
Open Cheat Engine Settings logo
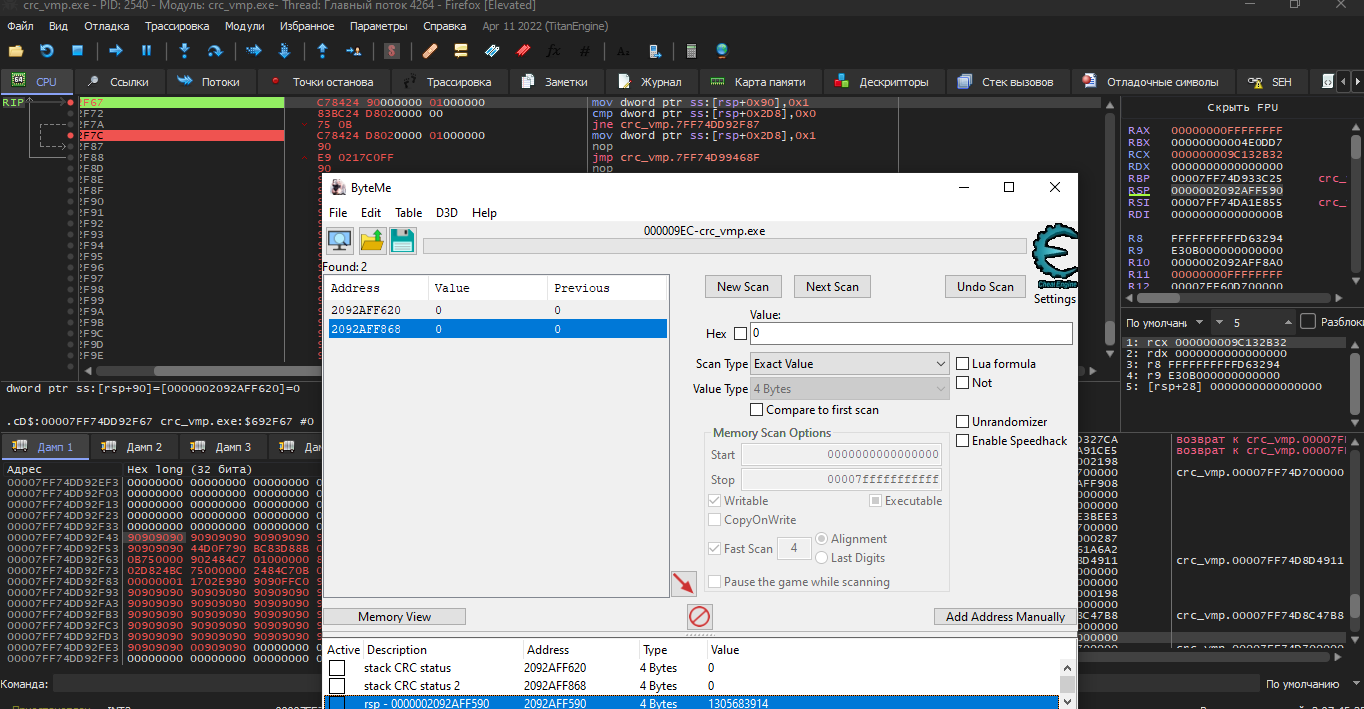point(1054,257)
